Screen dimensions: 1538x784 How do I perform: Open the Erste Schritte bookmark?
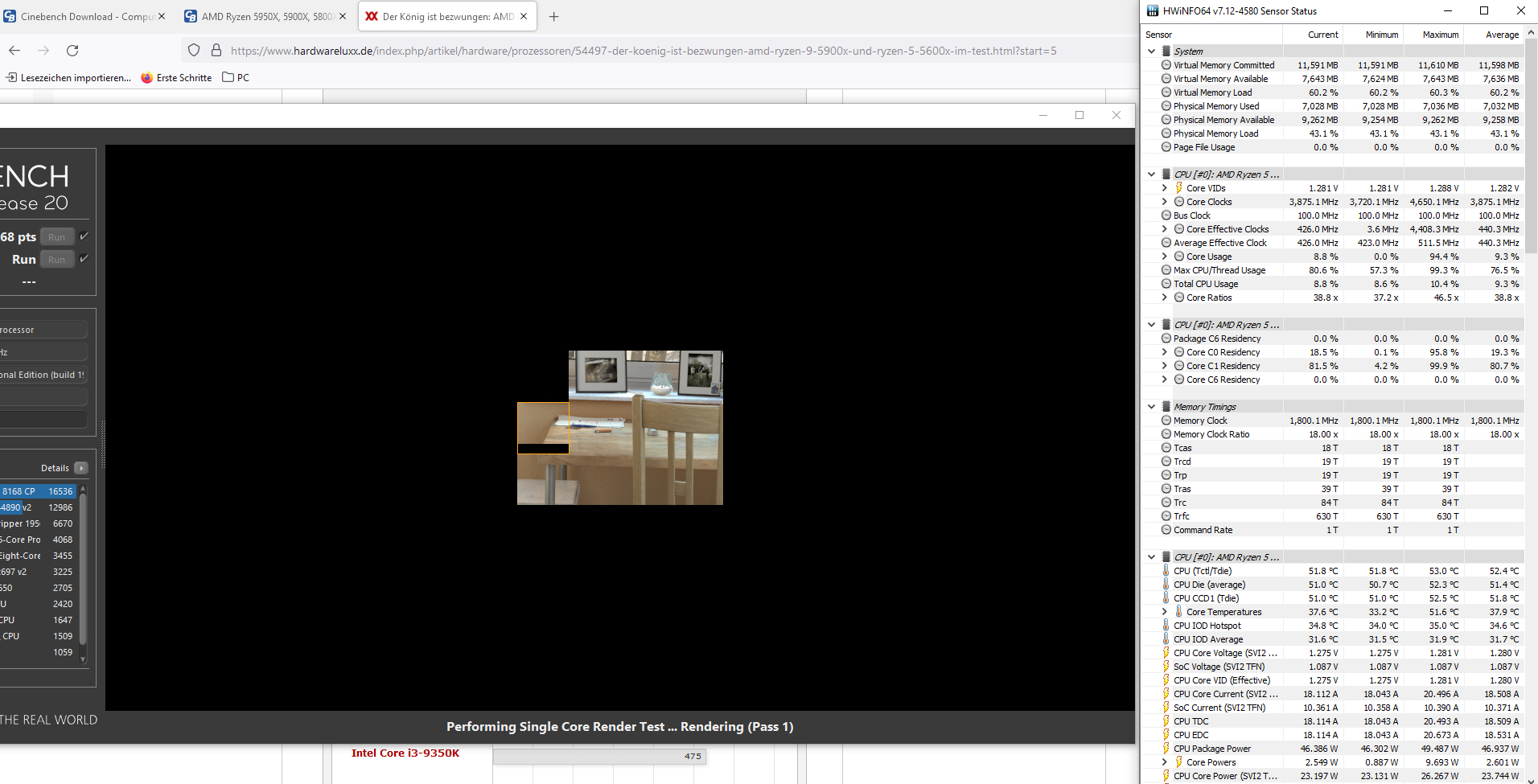pyautogui.click(x=176, y=77)
